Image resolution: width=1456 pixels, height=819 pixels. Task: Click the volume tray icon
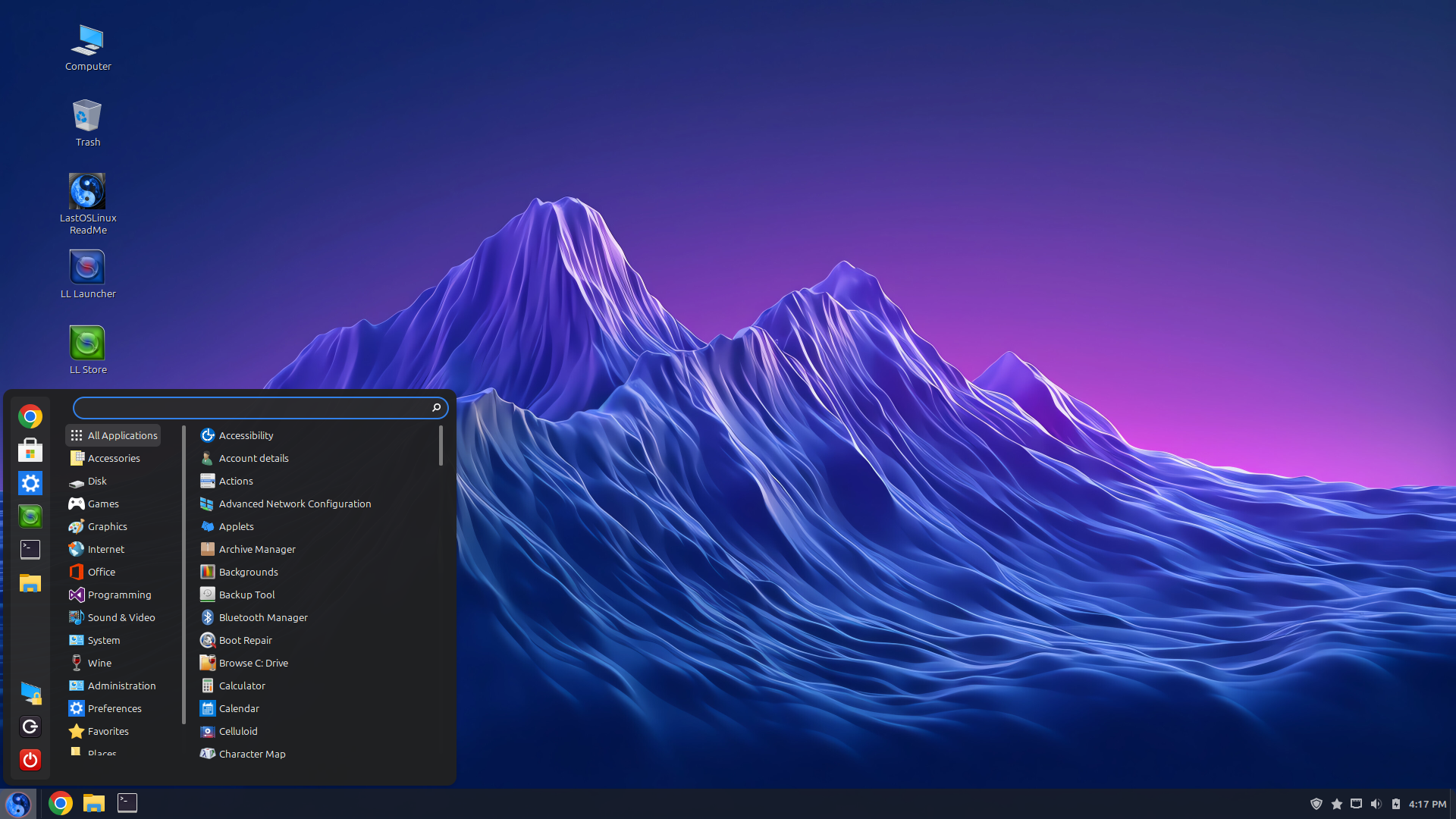click(1376, 804)
